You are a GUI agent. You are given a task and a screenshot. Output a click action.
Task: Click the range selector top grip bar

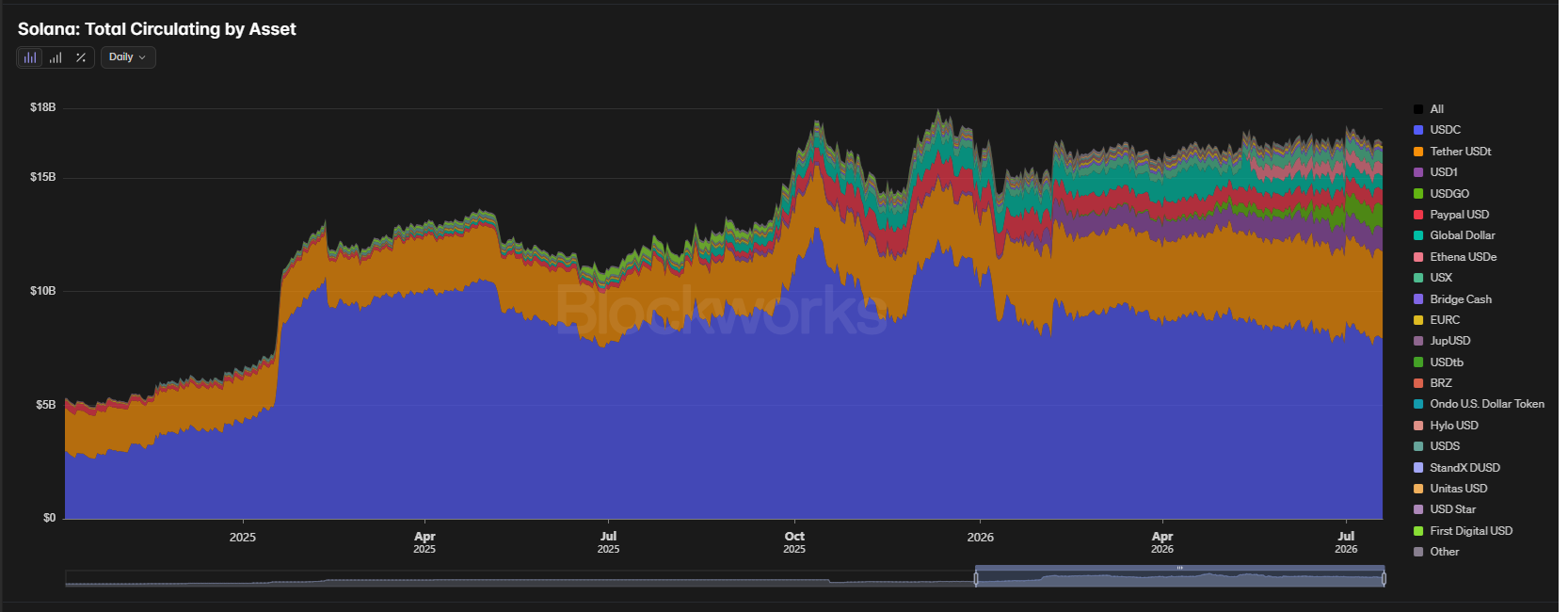1179,568
